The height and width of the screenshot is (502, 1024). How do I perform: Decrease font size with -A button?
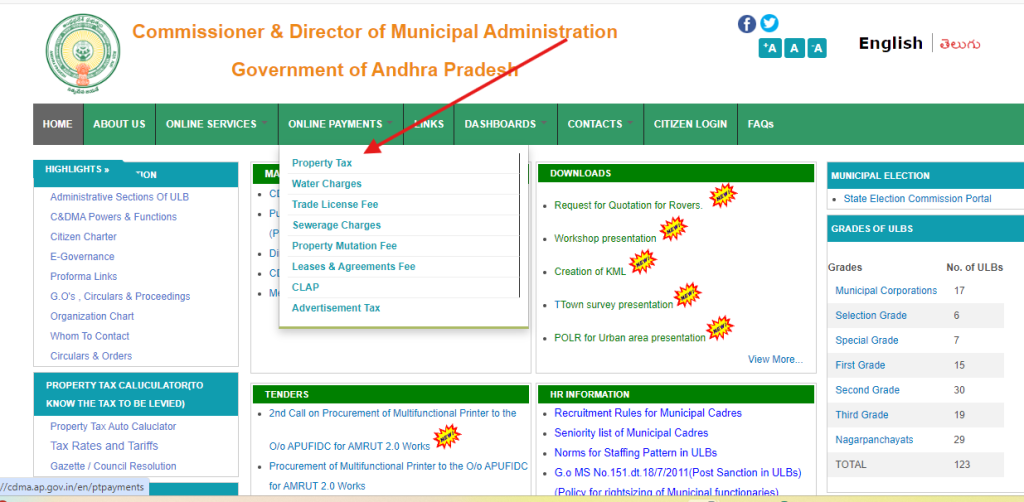(x=816, y=48)
